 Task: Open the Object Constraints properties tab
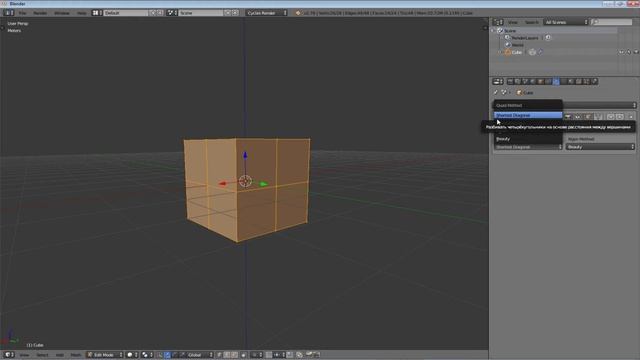click(x=548, y=82)
